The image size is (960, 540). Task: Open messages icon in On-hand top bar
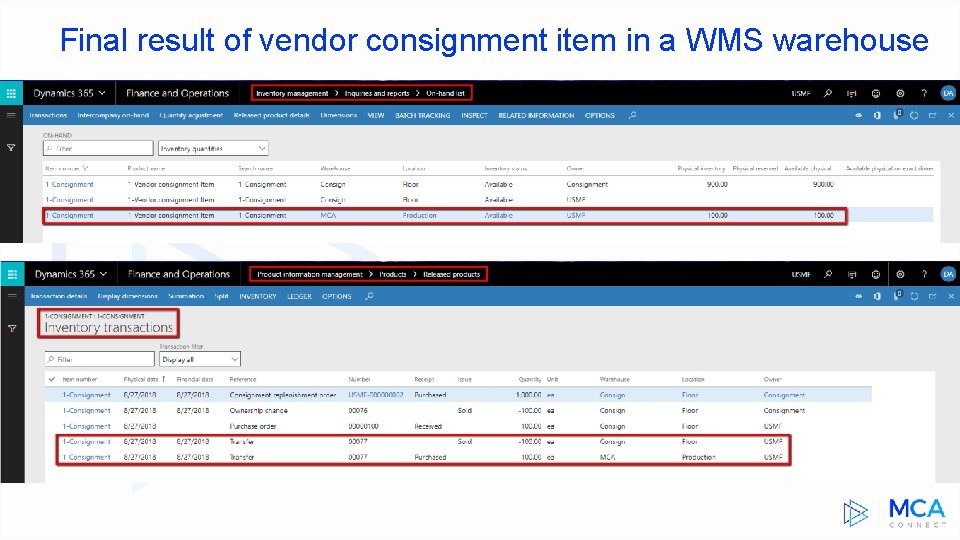852,93
